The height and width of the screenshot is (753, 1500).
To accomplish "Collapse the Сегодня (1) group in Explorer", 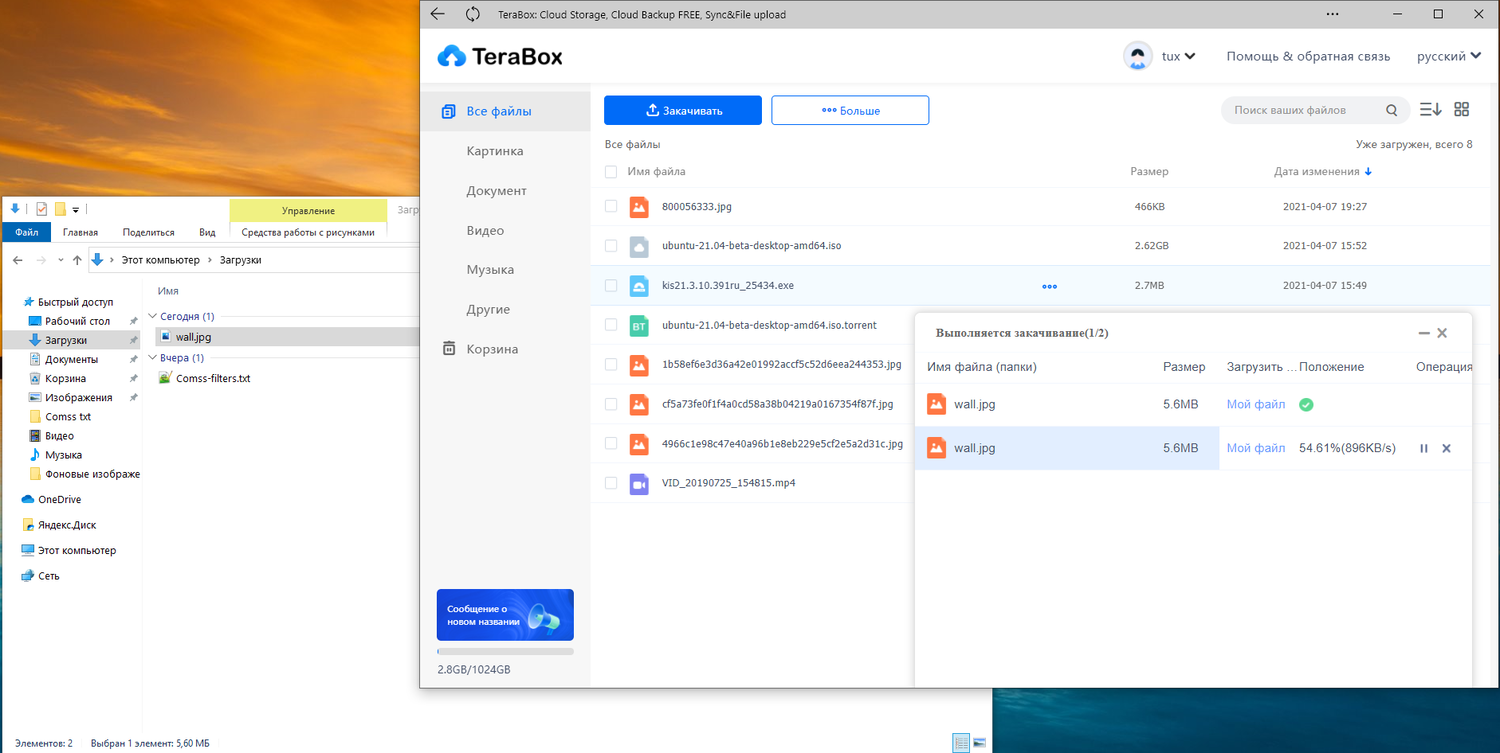I will coord(153,316).
